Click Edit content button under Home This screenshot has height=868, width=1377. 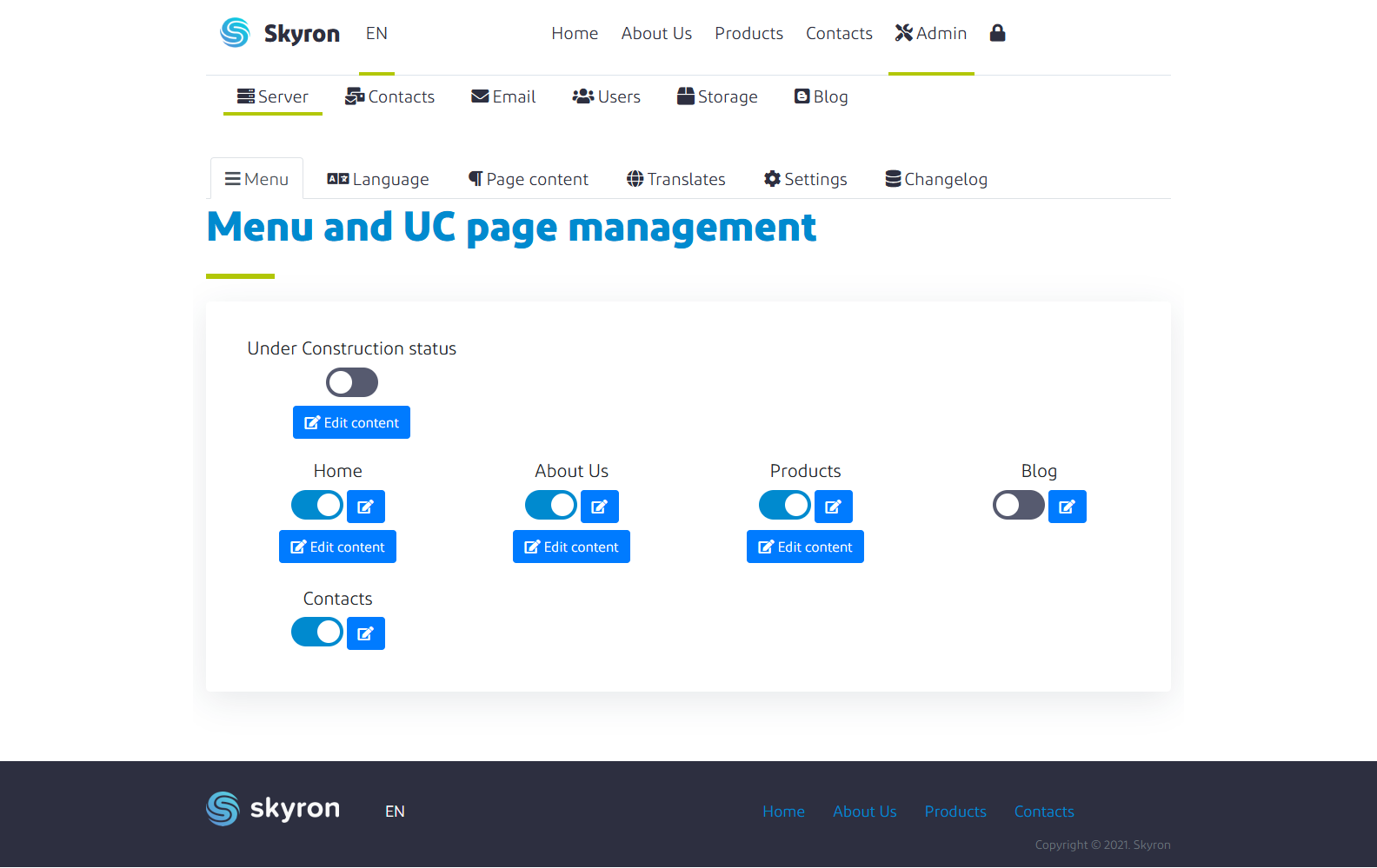[x=337, y=547]
